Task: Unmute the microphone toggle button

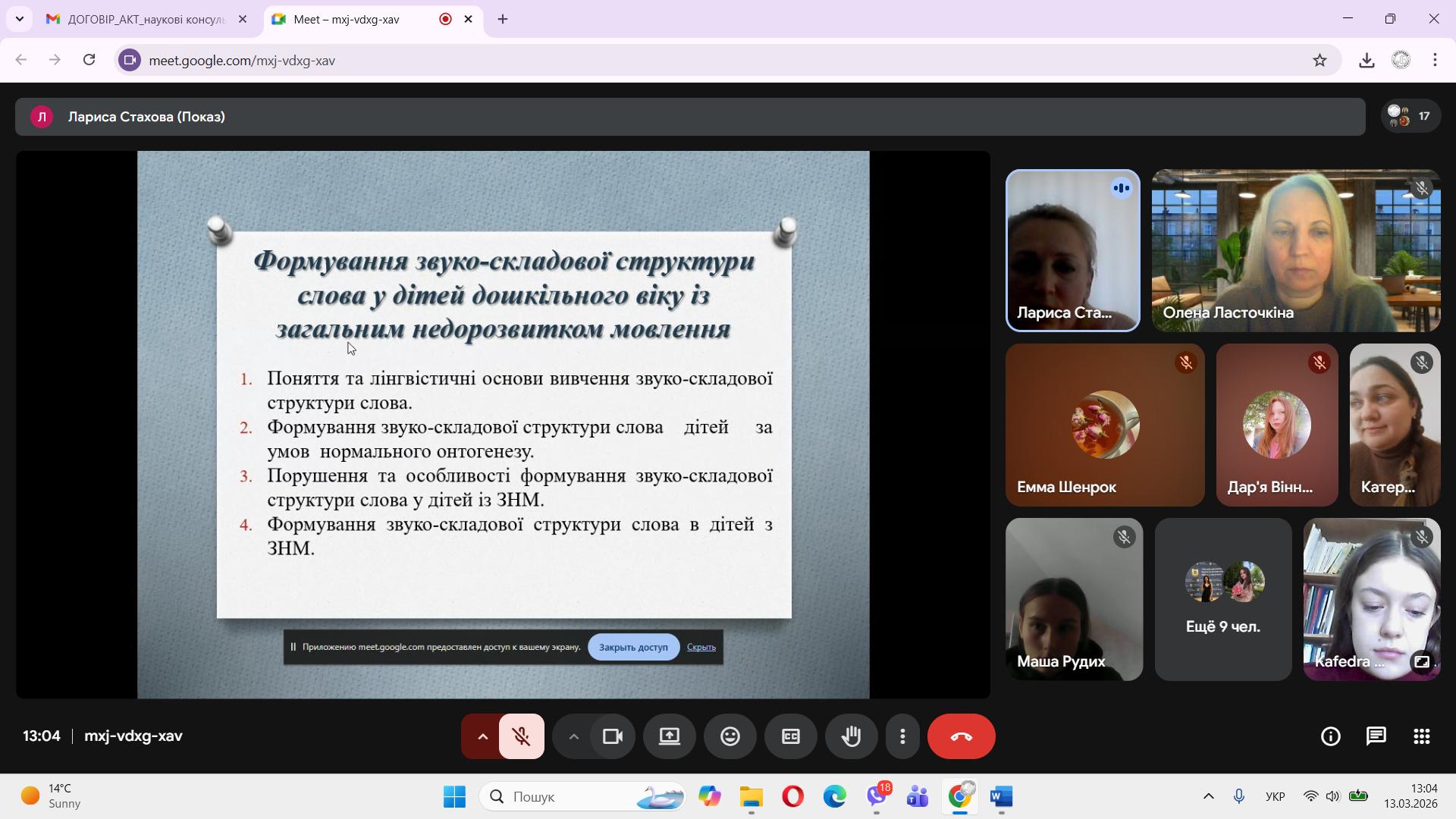Action: [x=521, y=736]
